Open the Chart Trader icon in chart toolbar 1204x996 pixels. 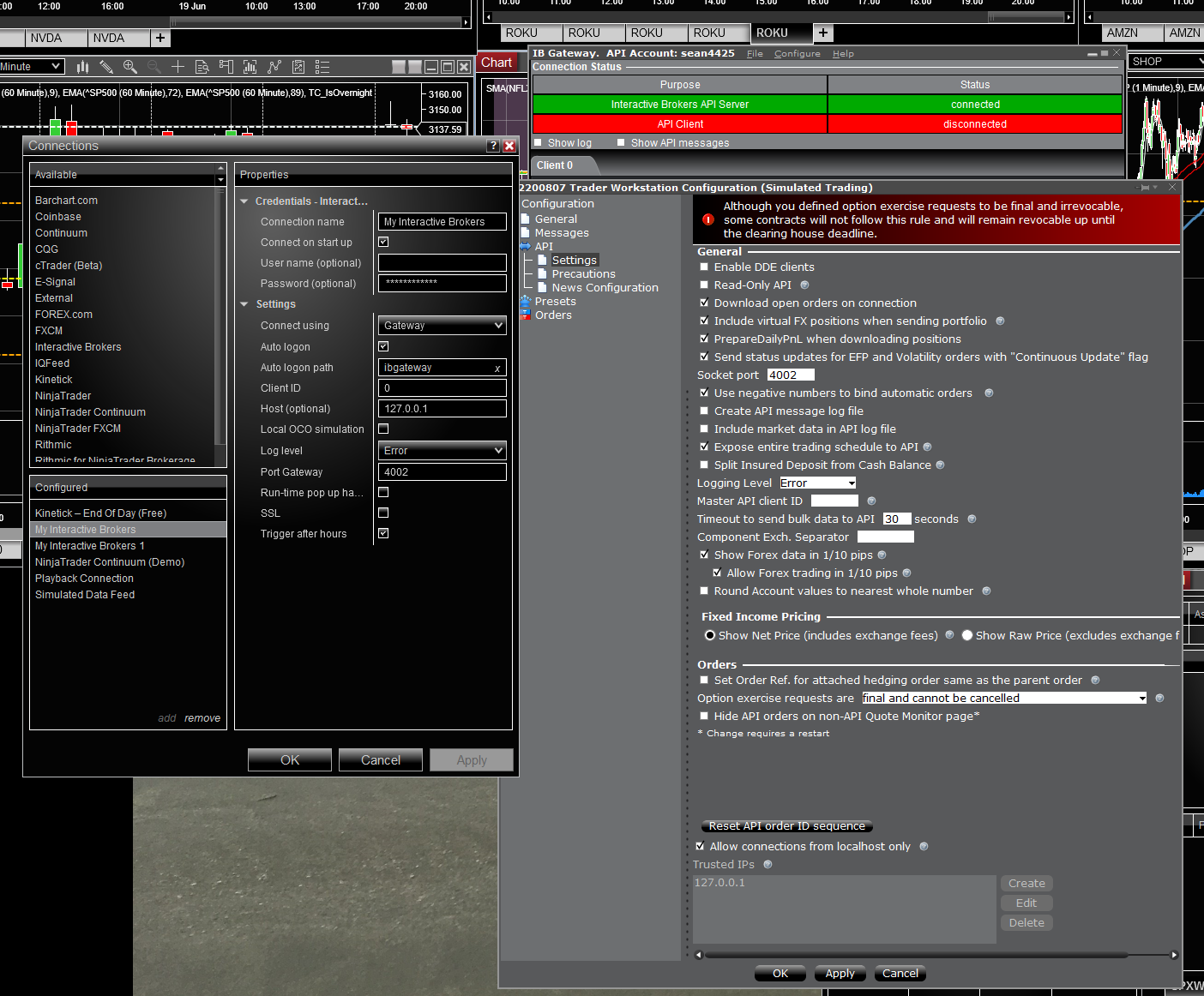pos(226,67)
